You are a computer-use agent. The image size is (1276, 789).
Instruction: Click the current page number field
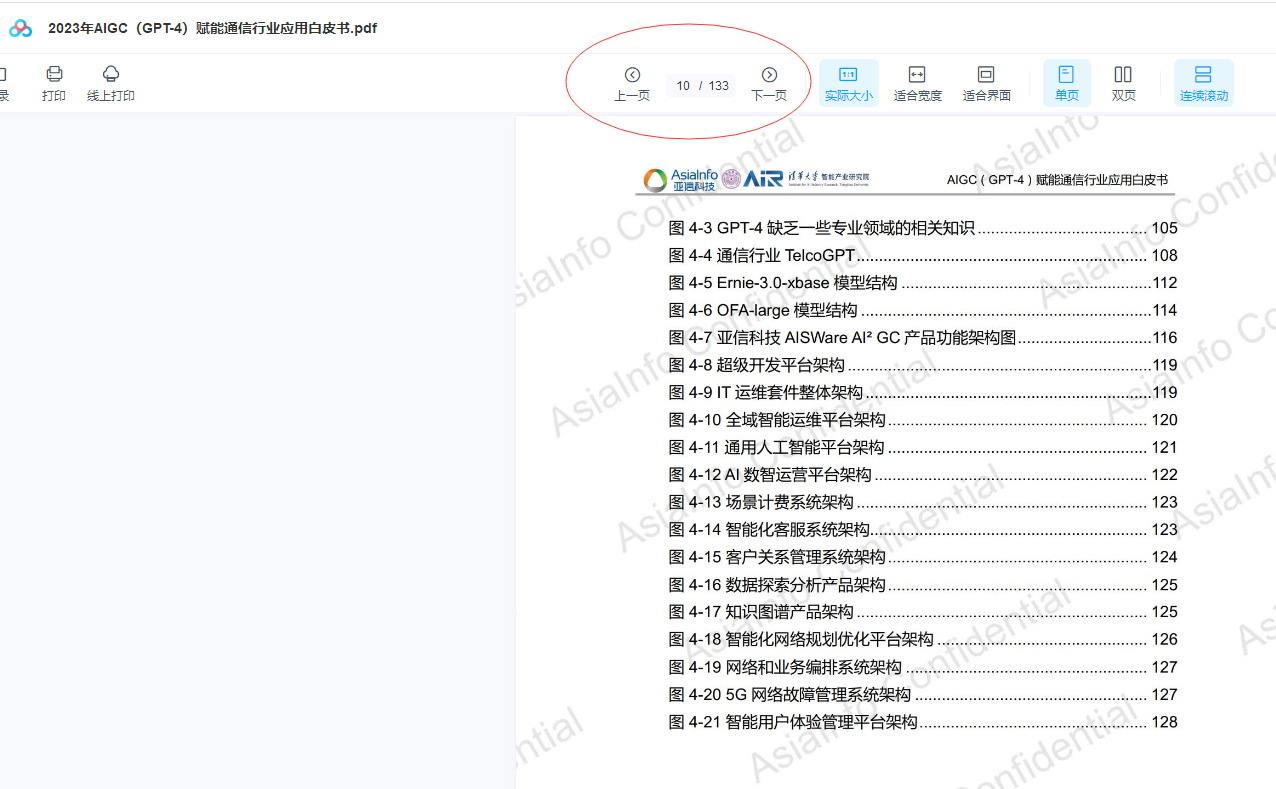click(683, 86)
